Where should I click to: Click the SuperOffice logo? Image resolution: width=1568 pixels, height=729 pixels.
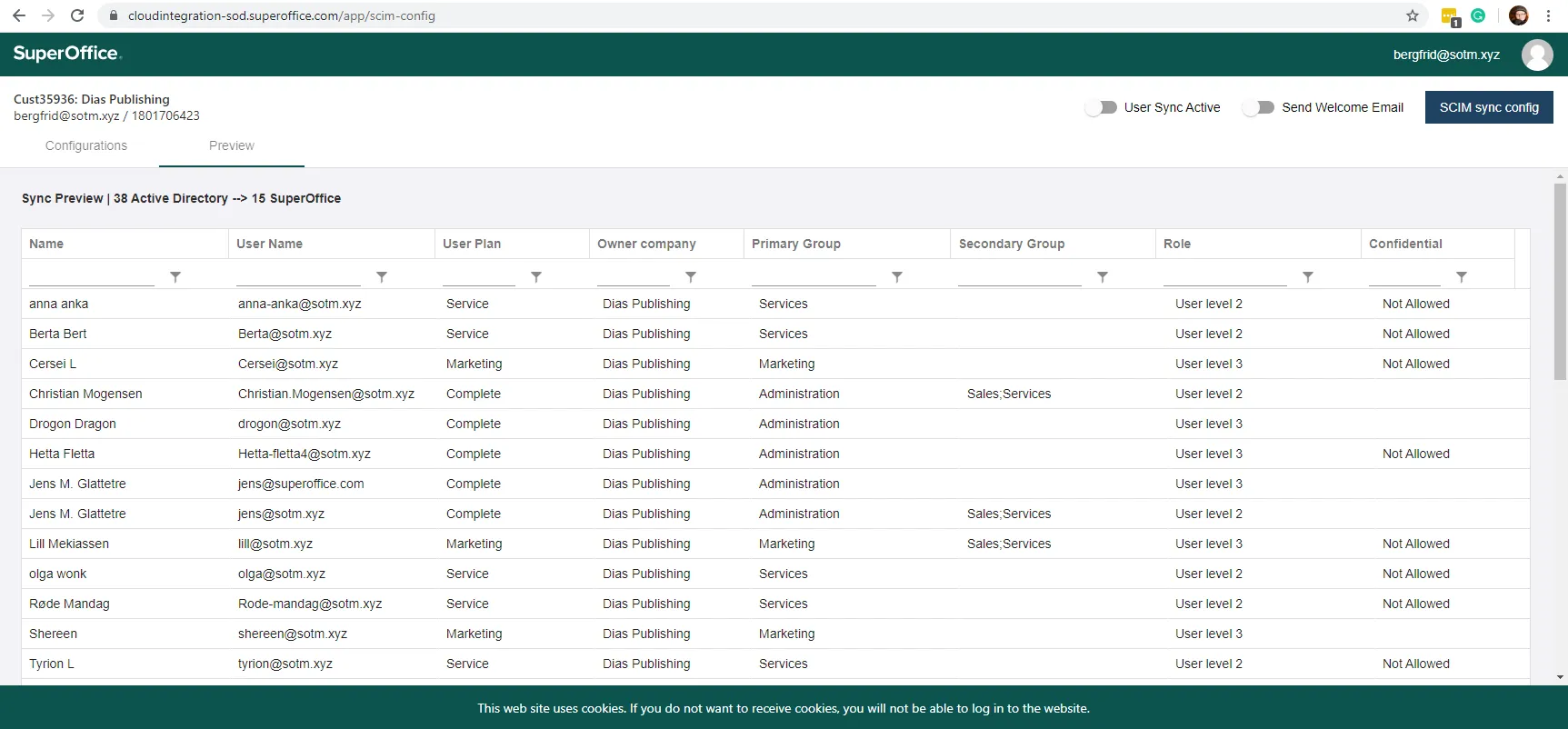point(67,54)
